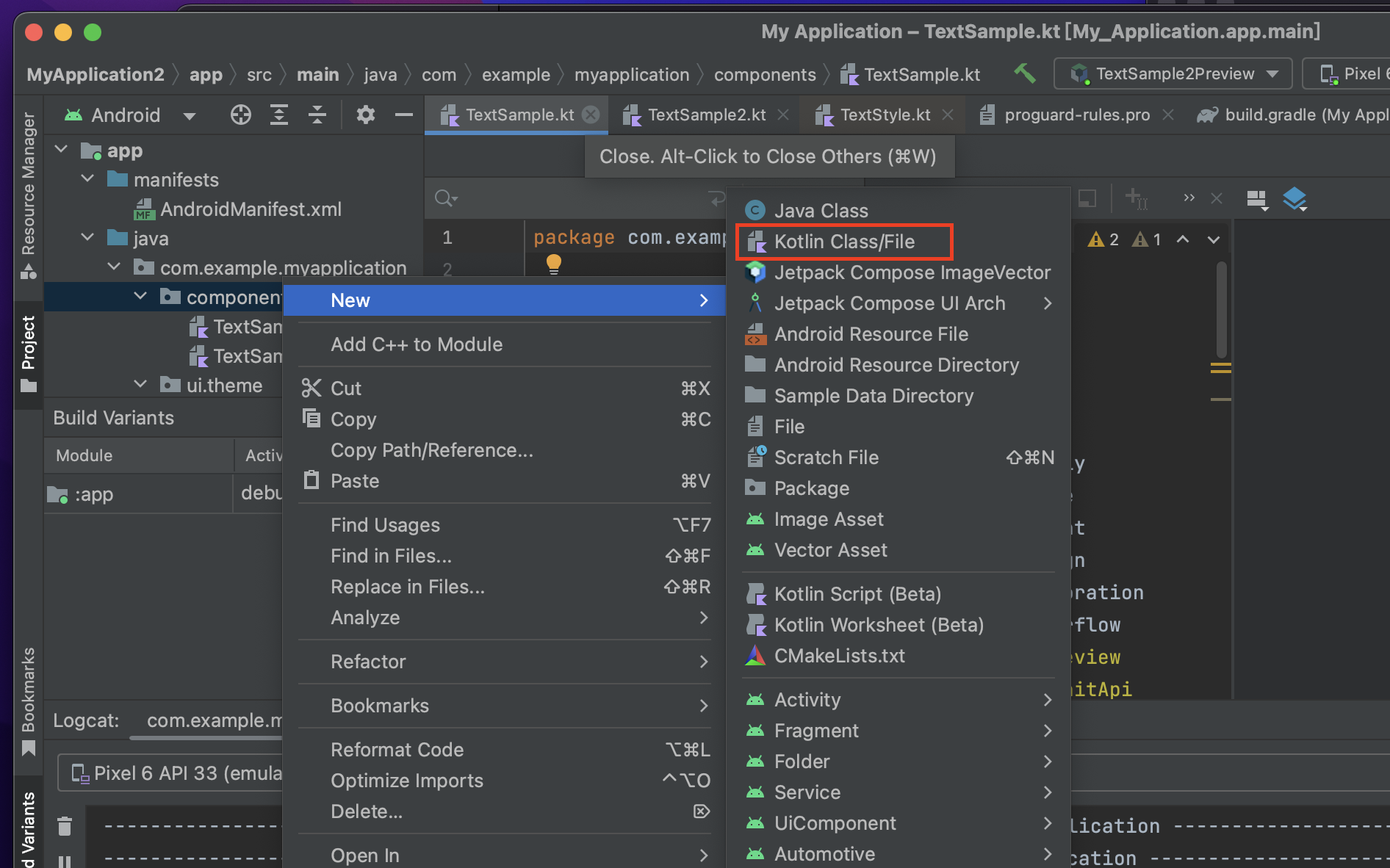Close the TextStyle.kt tab

coord(948,115)
